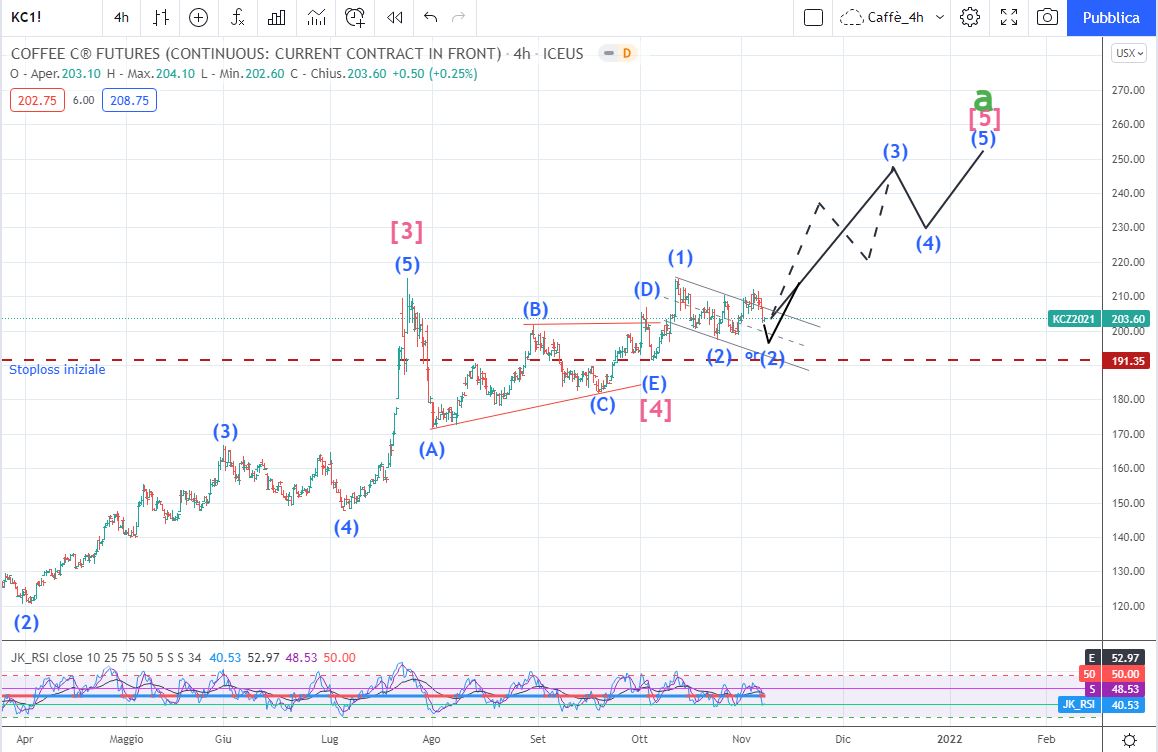Open the indicator templates icon
The width and height of the screenshot is (1158, 752).
316,17
